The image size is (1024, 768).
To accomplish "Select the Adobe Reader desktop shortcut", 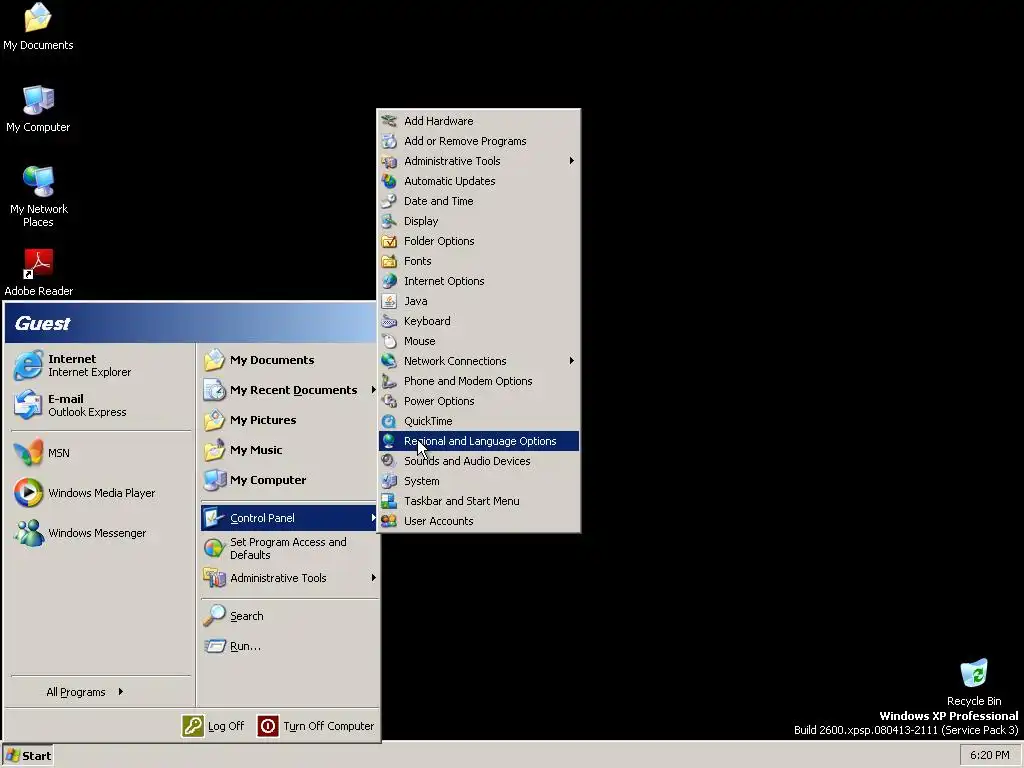I will (38, 272).
